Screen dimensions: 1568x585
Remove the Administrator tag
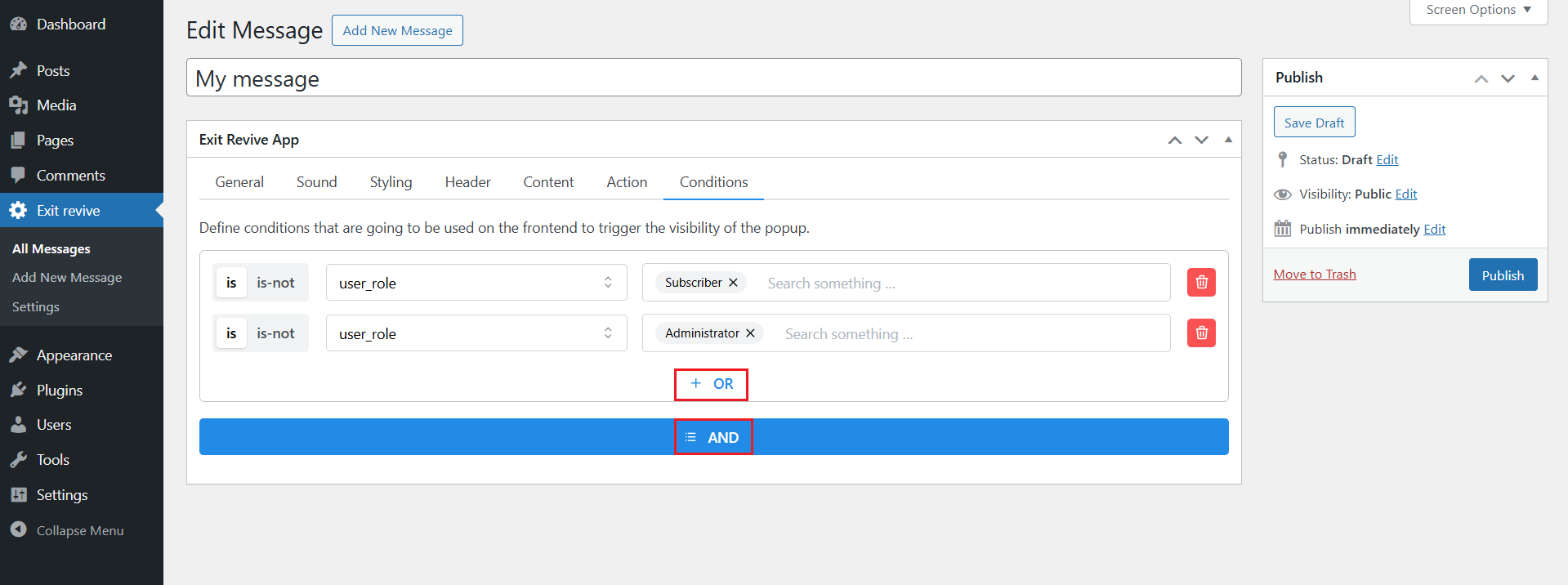(x=750, y=333)
